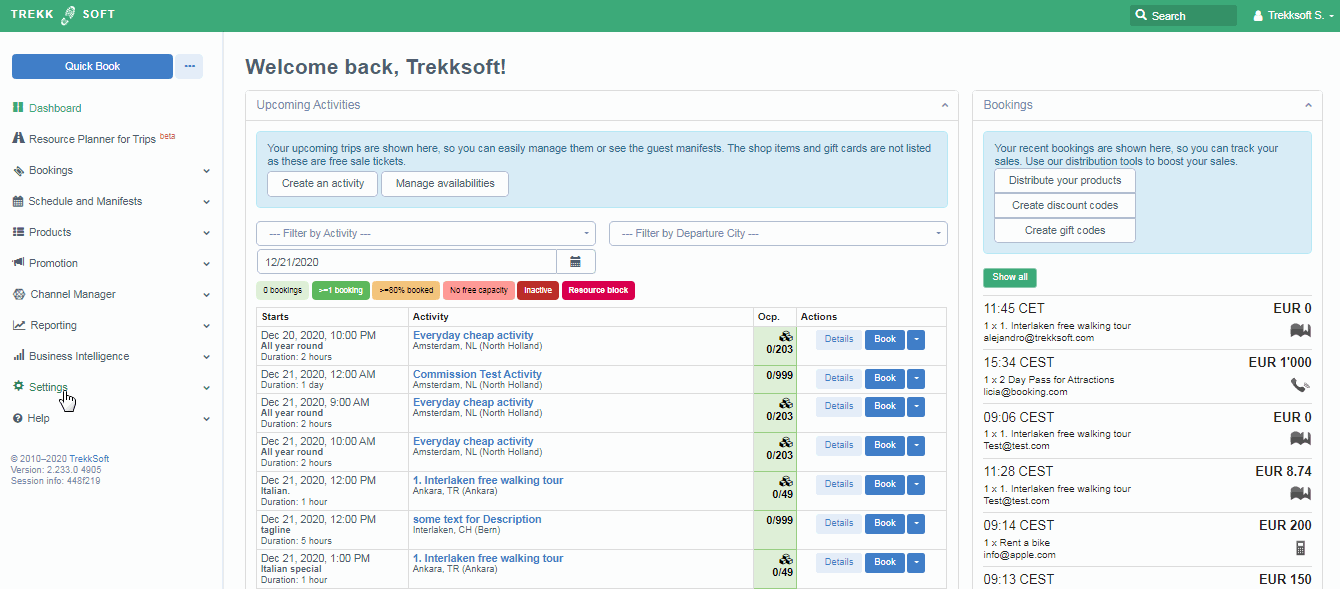Click the '>=1 booking' legend label

(x=341, y=291)
